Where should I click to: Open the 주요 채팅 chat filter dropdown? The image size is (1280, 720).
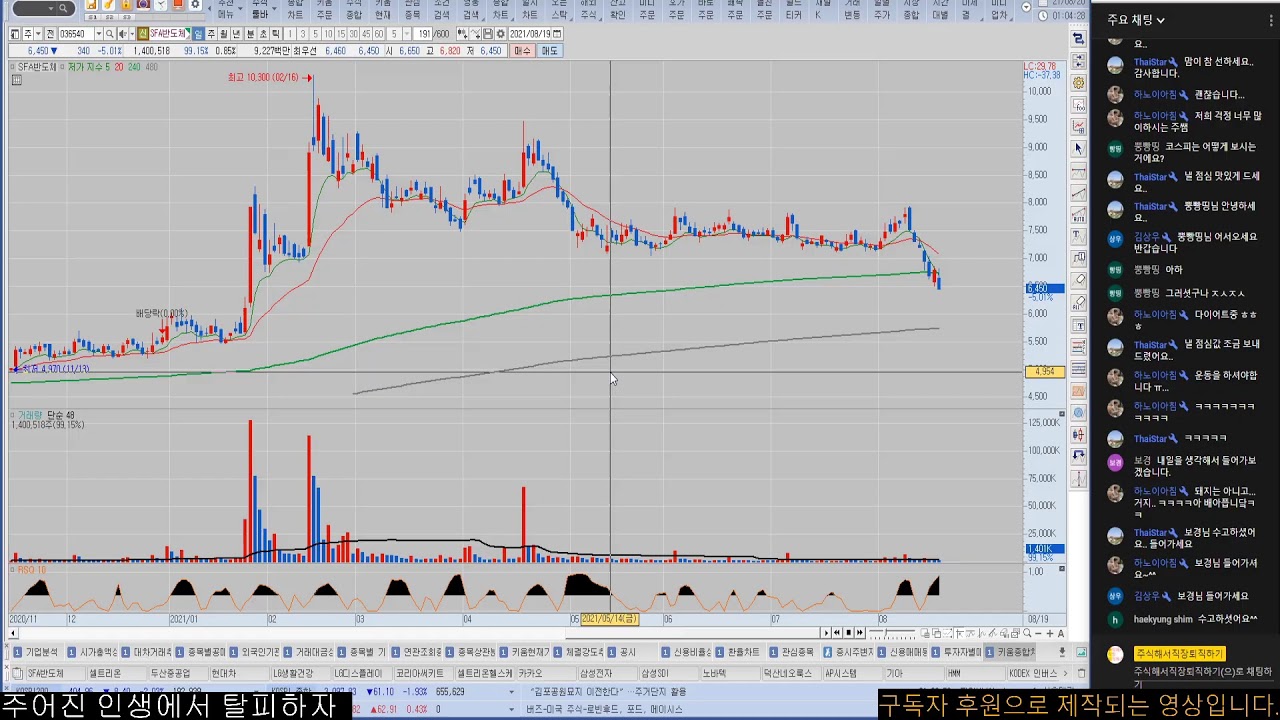(1136, 19)
